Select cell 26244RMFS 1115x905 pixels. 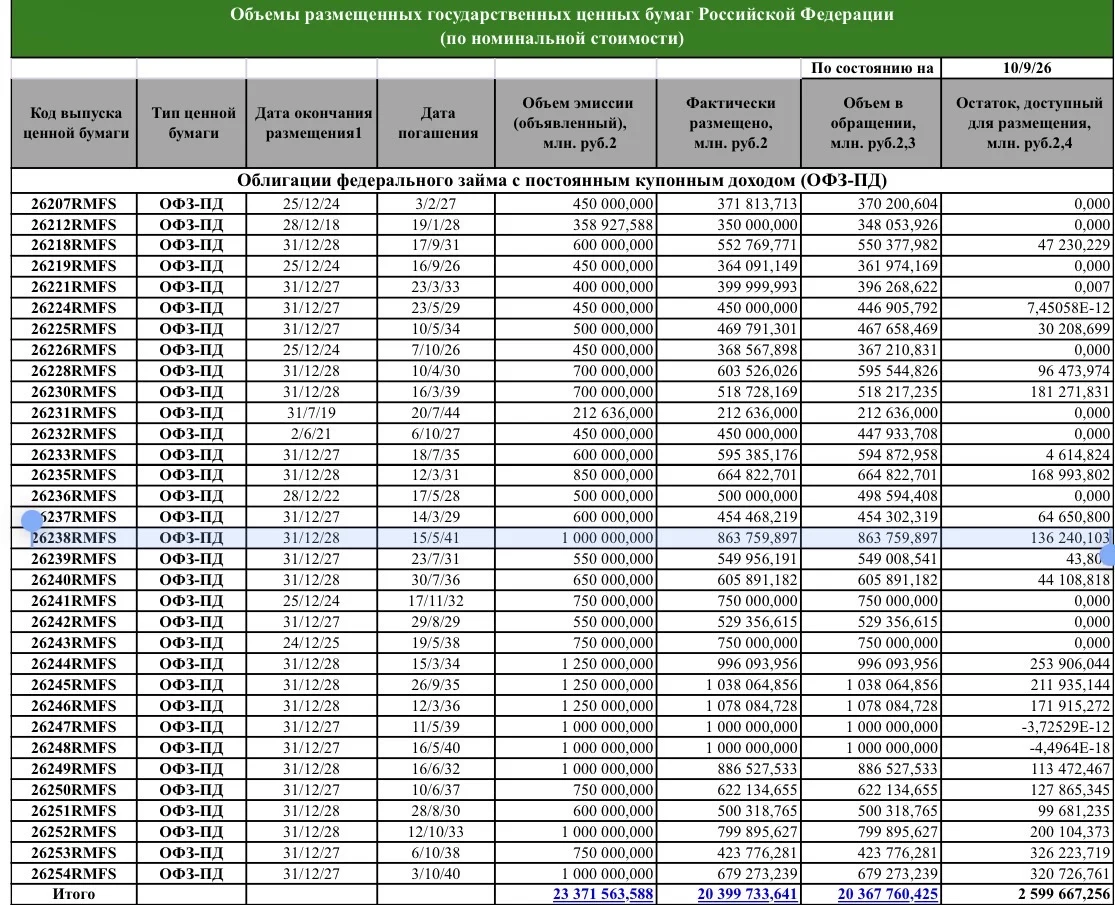[74, 664]
